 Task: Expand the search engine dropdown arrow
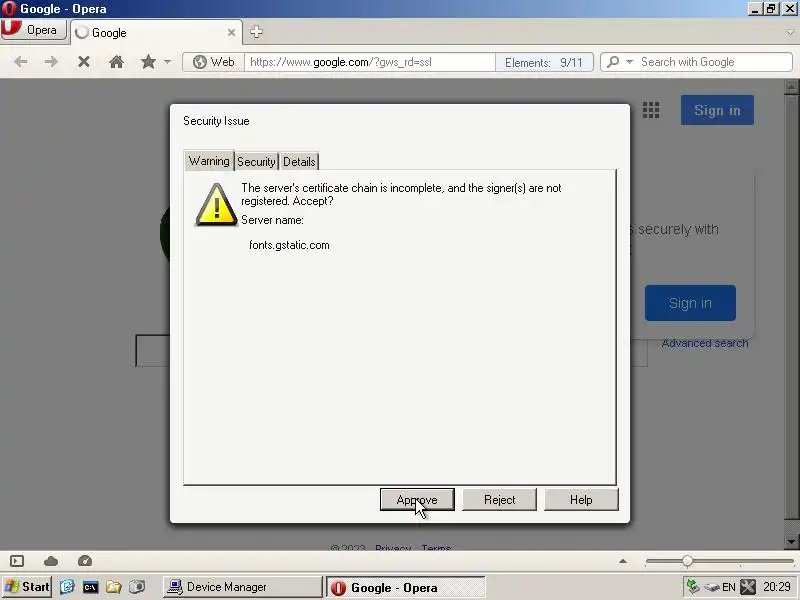point(630,62)
